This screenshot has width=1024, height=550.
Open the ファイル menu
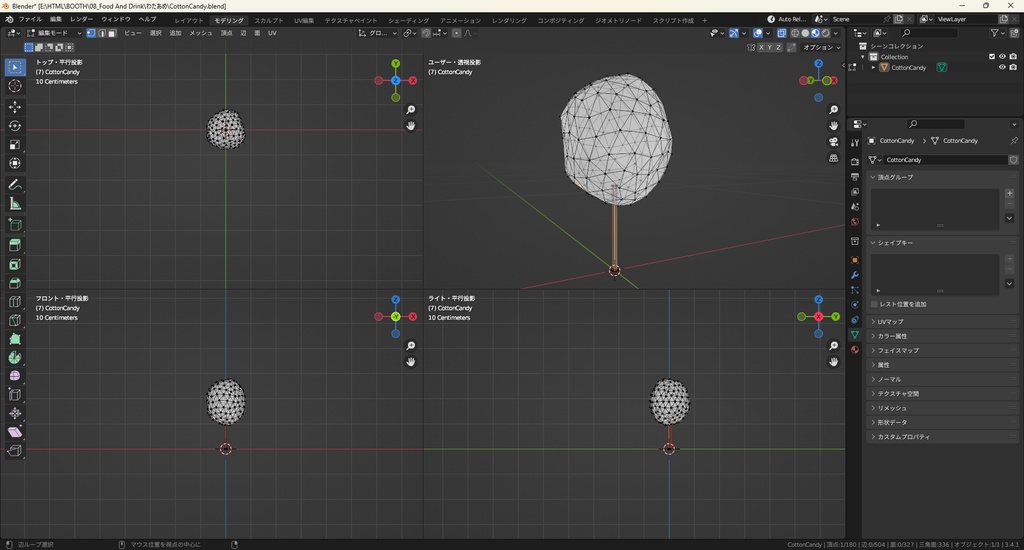pos(30,19)
